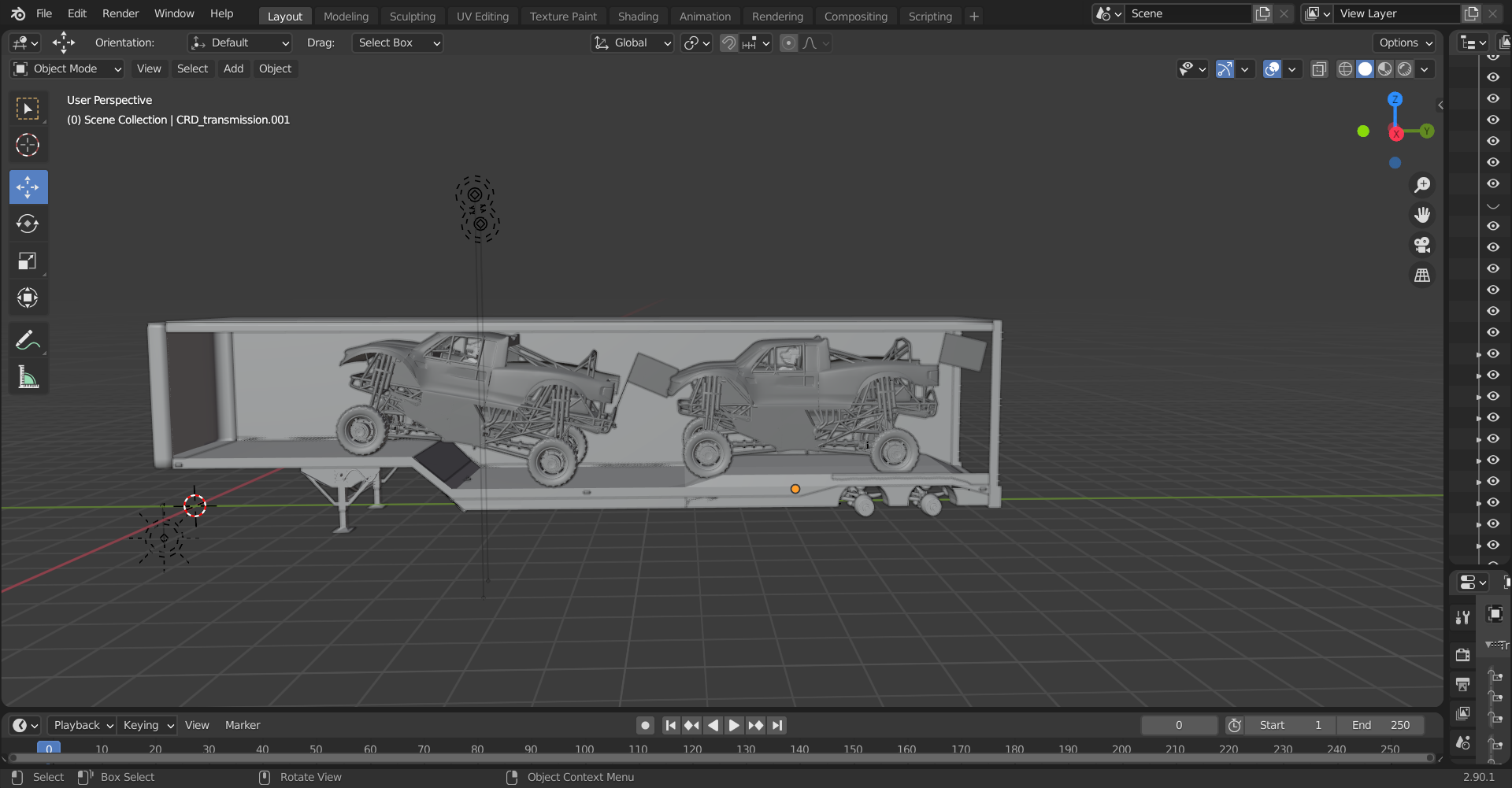Click the End frame field showing 250
1512x788 pixels.
pos(1381,725)
